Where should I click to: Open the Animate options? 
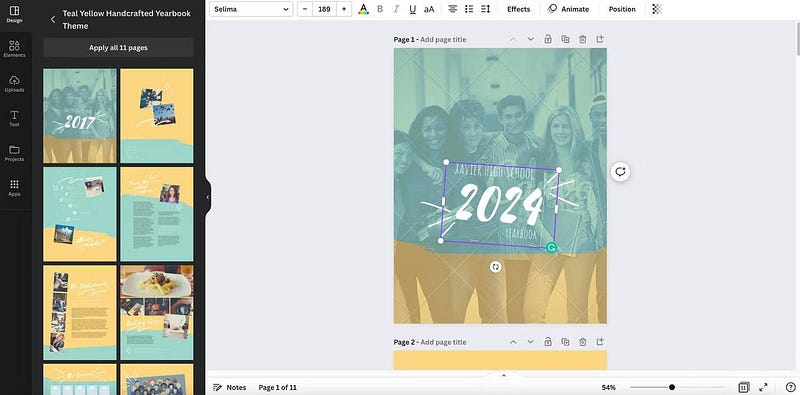pyautogui.click(x=568, y=9)
